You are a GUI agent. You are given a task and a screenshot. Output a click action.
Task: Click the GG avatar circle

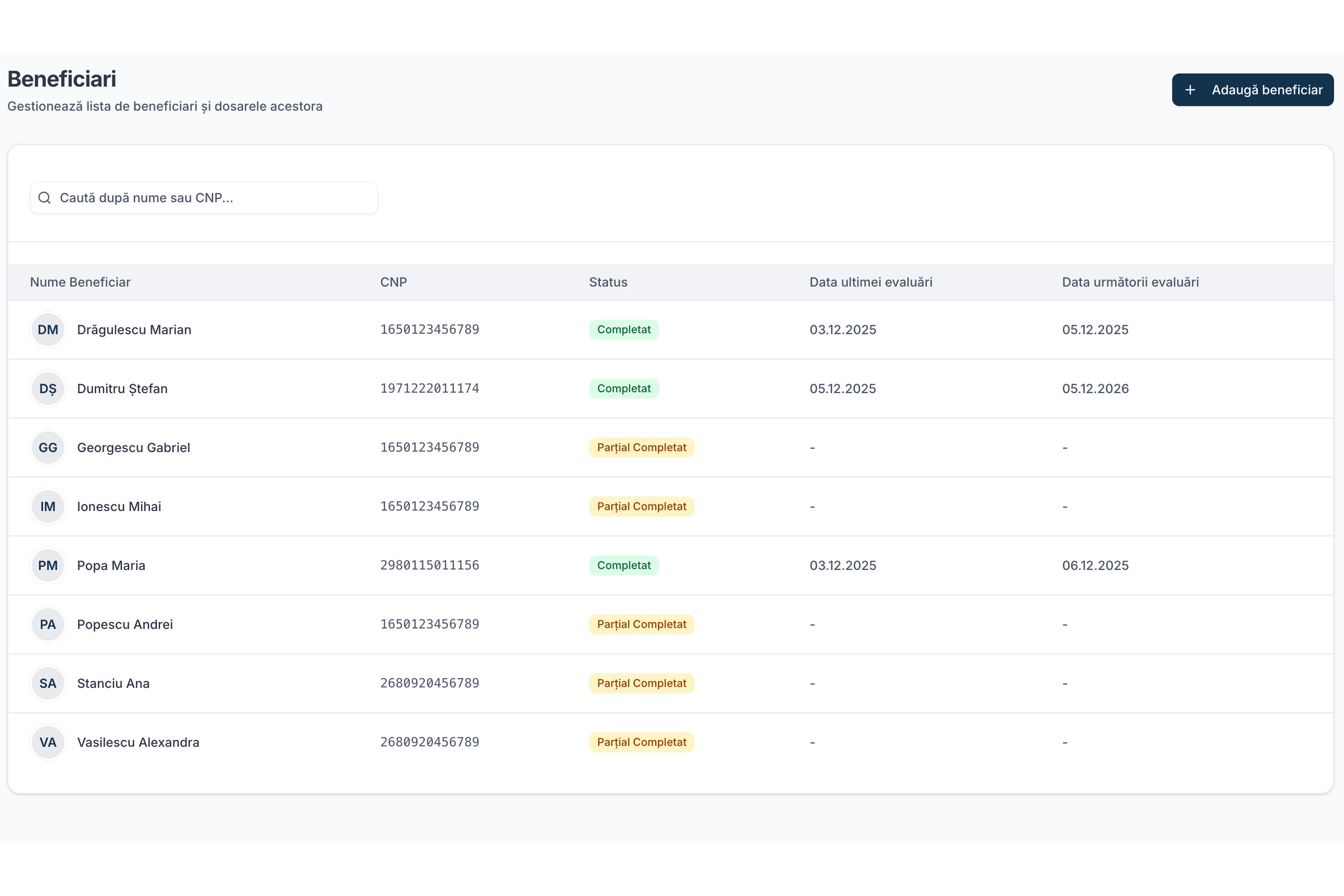[x=48, y=448]
